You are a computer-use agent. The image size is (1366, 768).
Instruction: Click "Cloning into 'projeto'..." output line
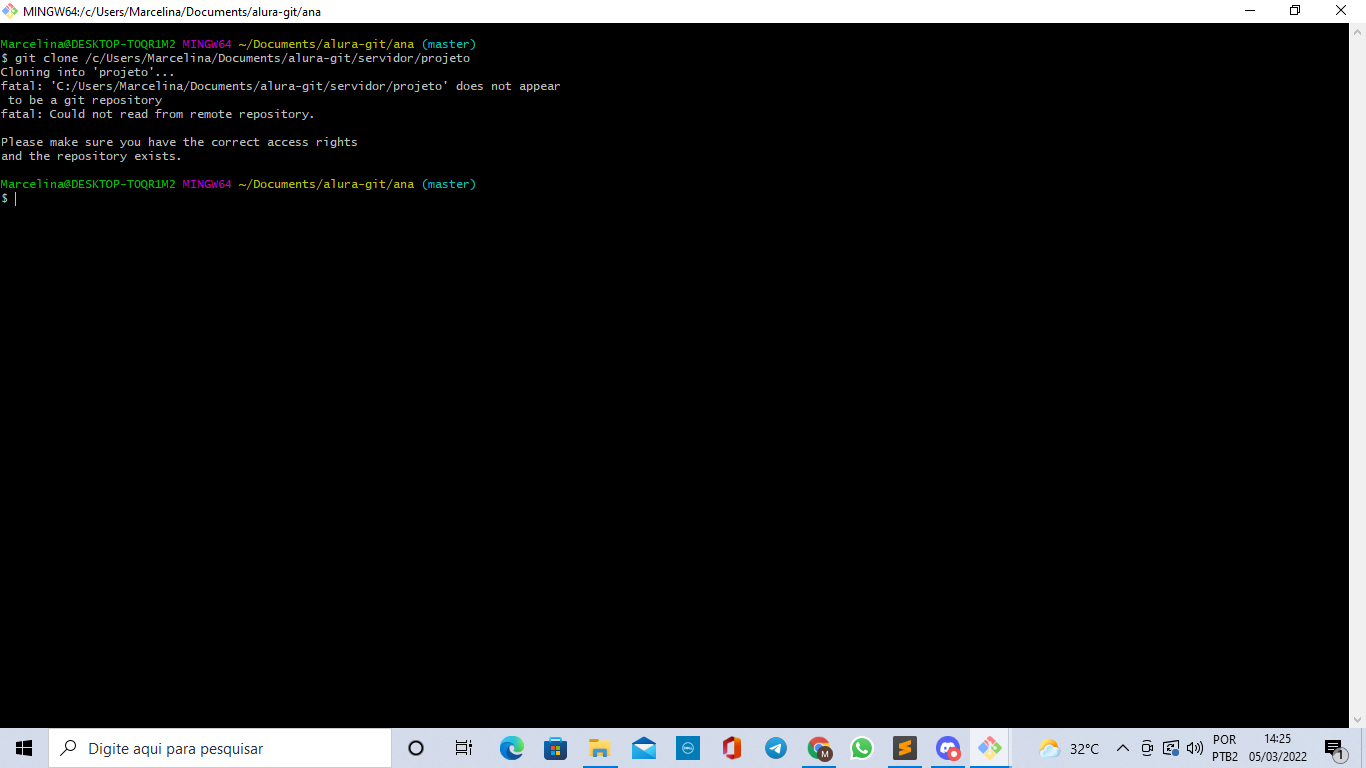[x=88, y=72]
